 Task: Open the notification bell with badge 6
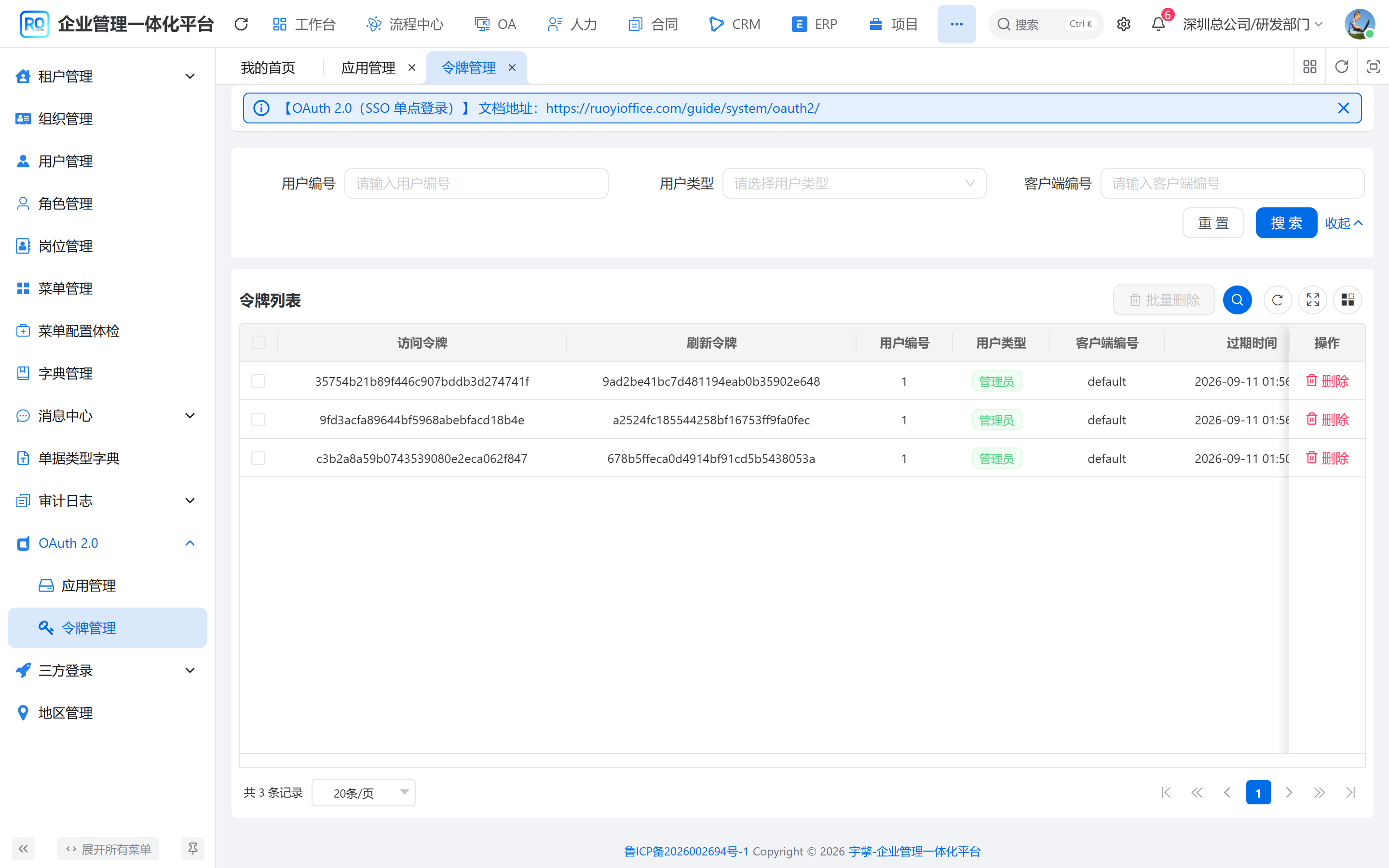1158,24
